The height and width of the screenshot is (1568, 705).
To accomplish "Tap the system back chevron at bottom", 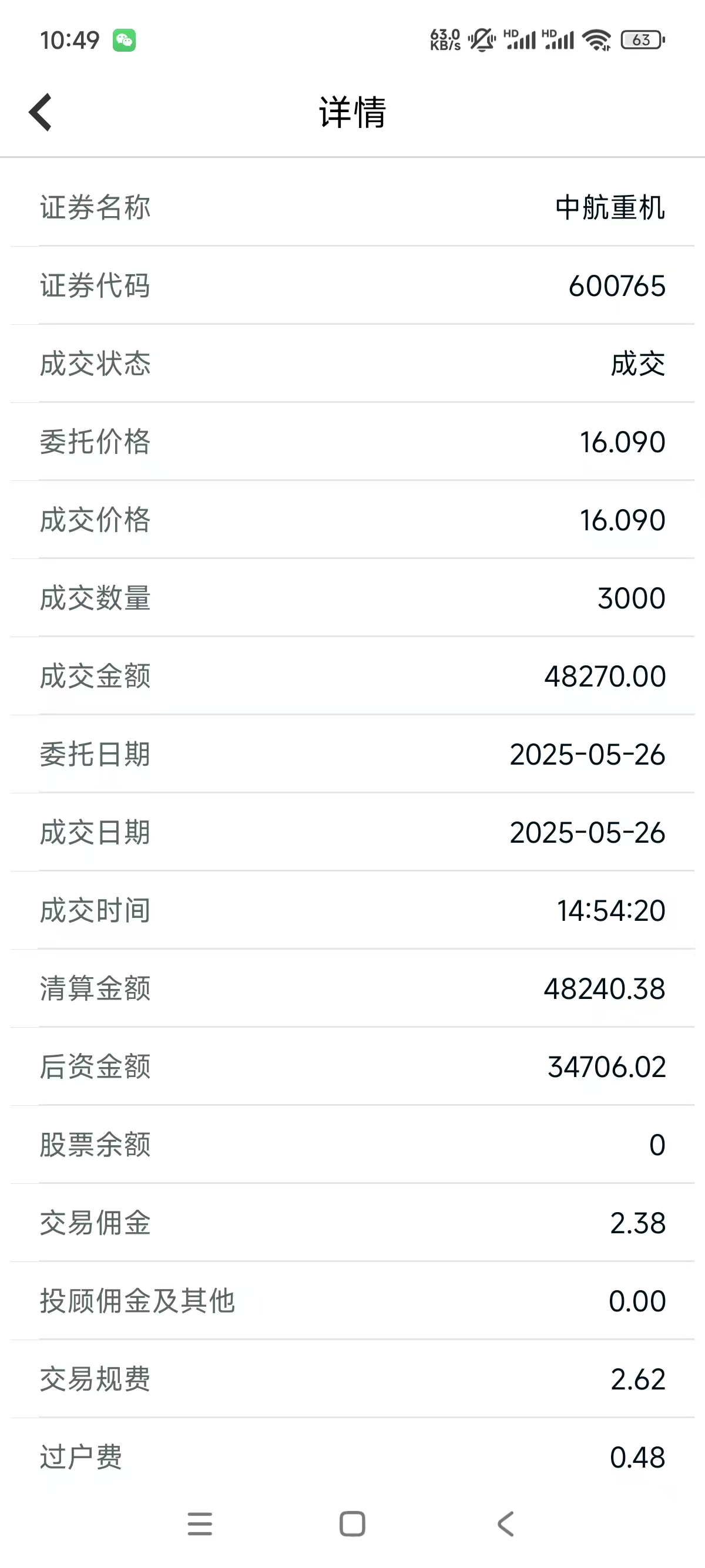I will click(x=505, y=1523).
